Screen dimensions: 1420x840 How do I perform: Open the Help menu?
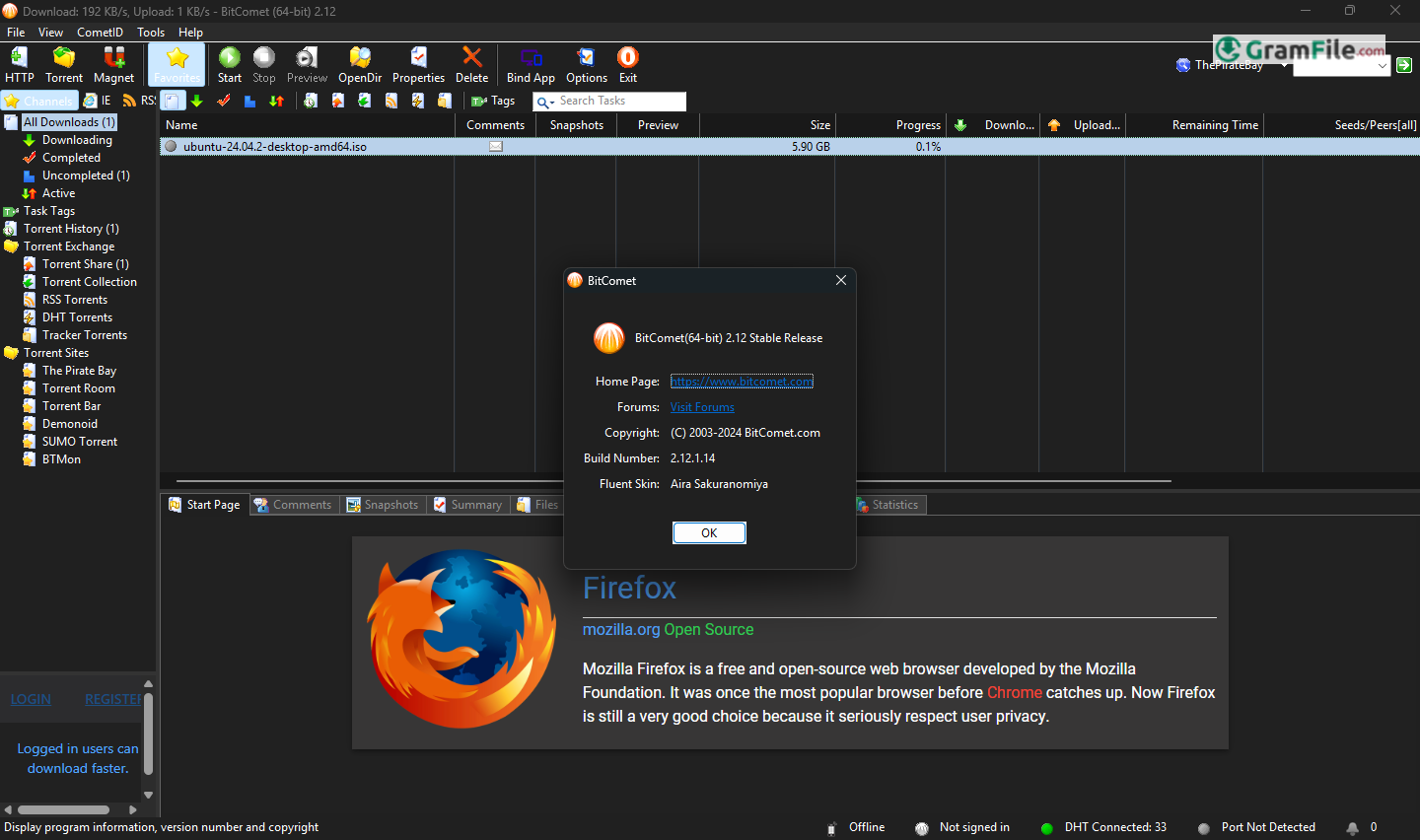(x=190, y=33)
